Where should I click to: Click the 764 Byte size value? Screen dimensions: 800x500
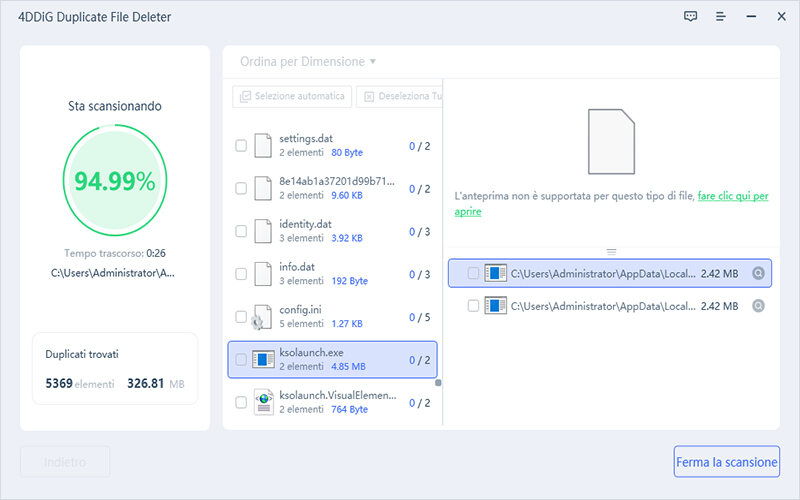349,410
